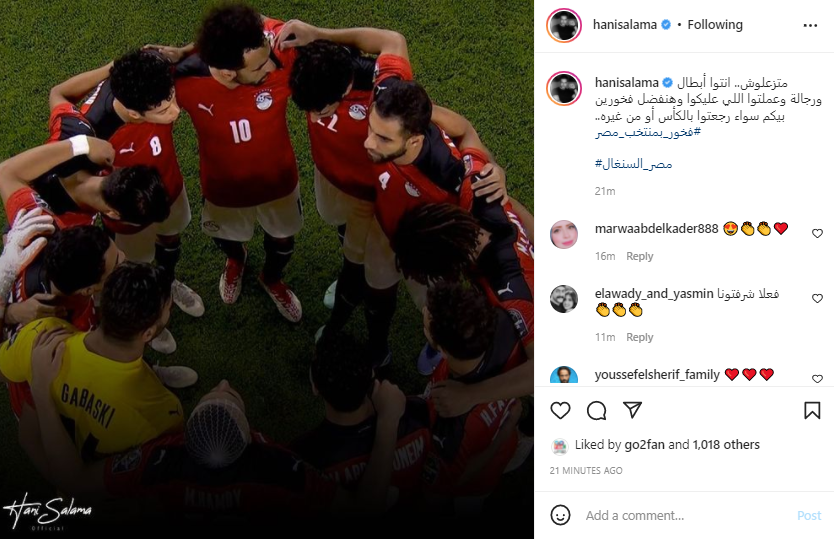Open the comment bubble icon
The image size is (834, 539).
(x=596, y=411)
